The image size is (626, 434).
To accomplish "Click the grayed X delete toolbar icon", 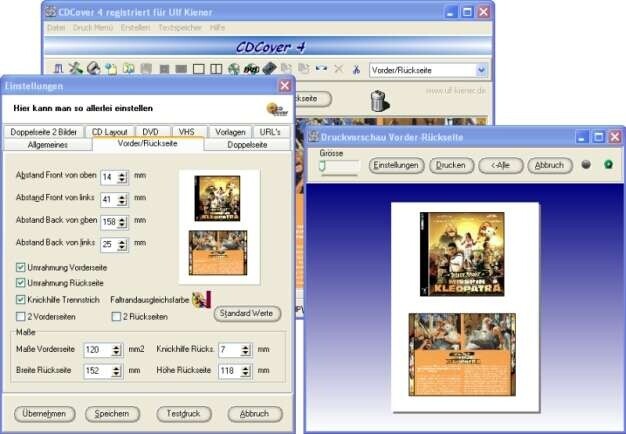I will [x=339, y=69].
